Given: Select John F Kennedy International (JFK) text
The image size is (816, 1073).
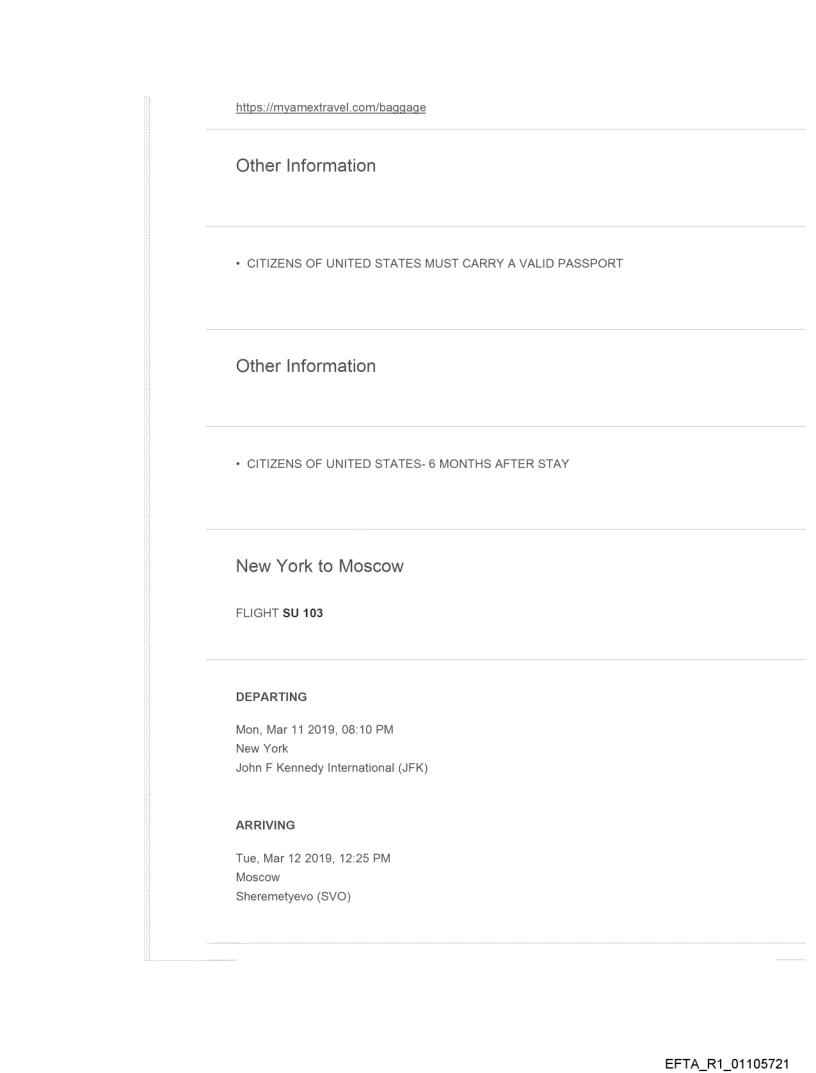Looking at the screenshot, I should click(x=332, y=767).
